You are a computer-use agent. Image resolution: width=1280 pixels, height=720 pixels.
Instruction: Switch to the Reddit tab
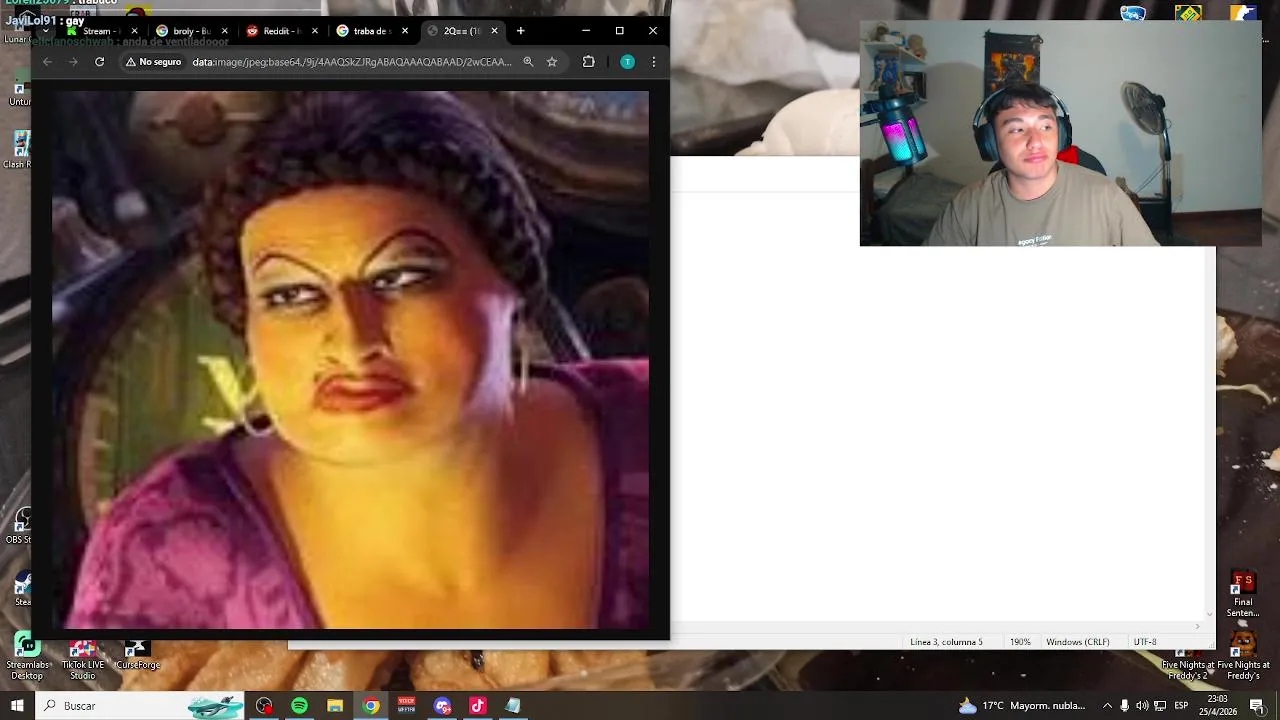click(280, 31)
